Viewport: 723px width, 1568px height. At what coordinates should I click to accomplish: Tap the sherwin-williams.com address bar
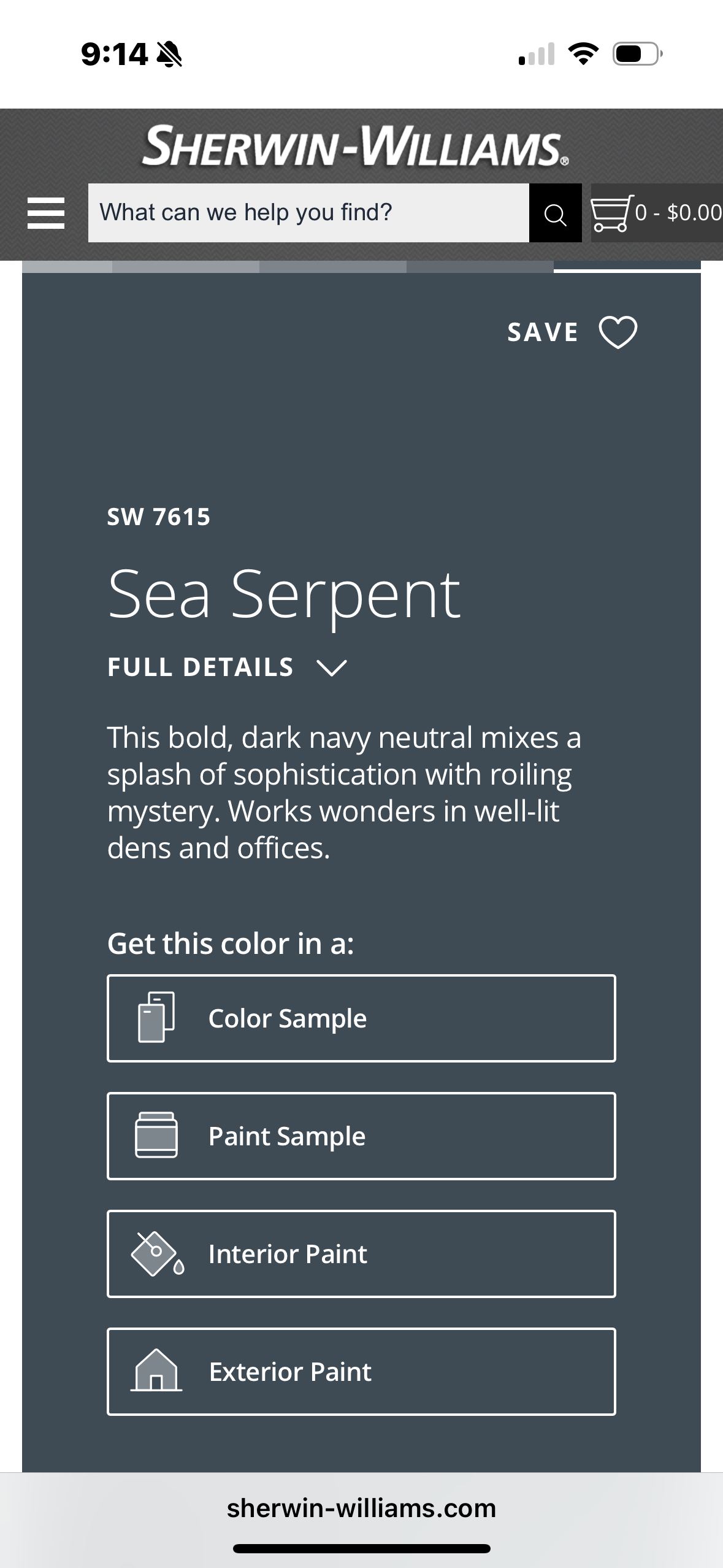361,1508
